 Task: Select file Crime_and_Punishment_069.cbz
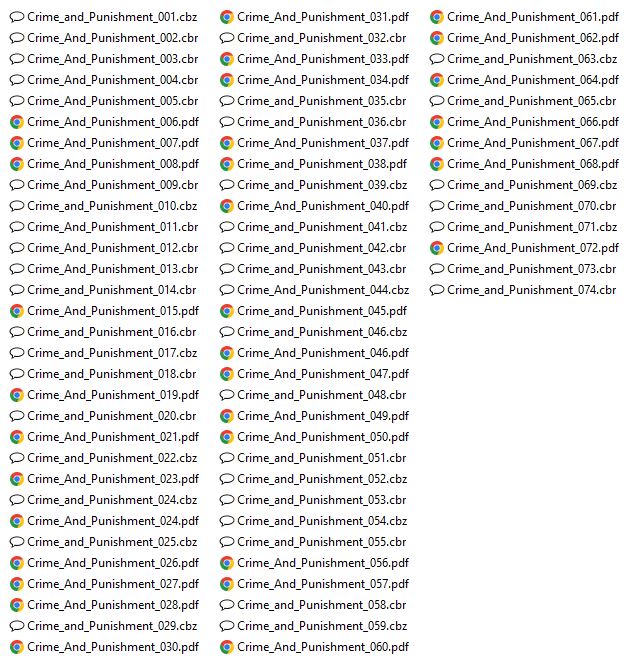point(524,185)
